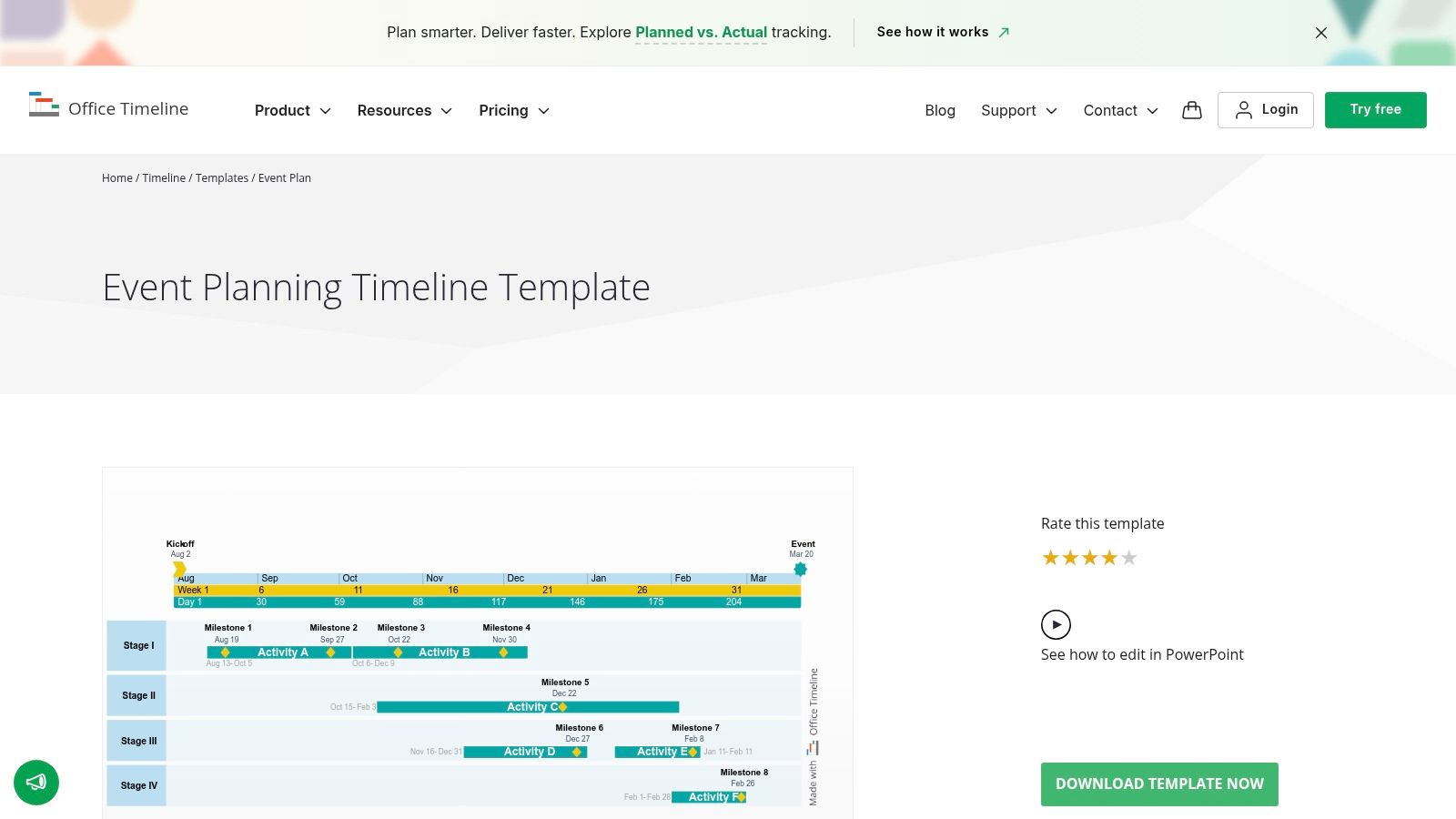The image size is (1456, 819).
Task: Click the user icon beside Login
Action: tap(1244, 109)
